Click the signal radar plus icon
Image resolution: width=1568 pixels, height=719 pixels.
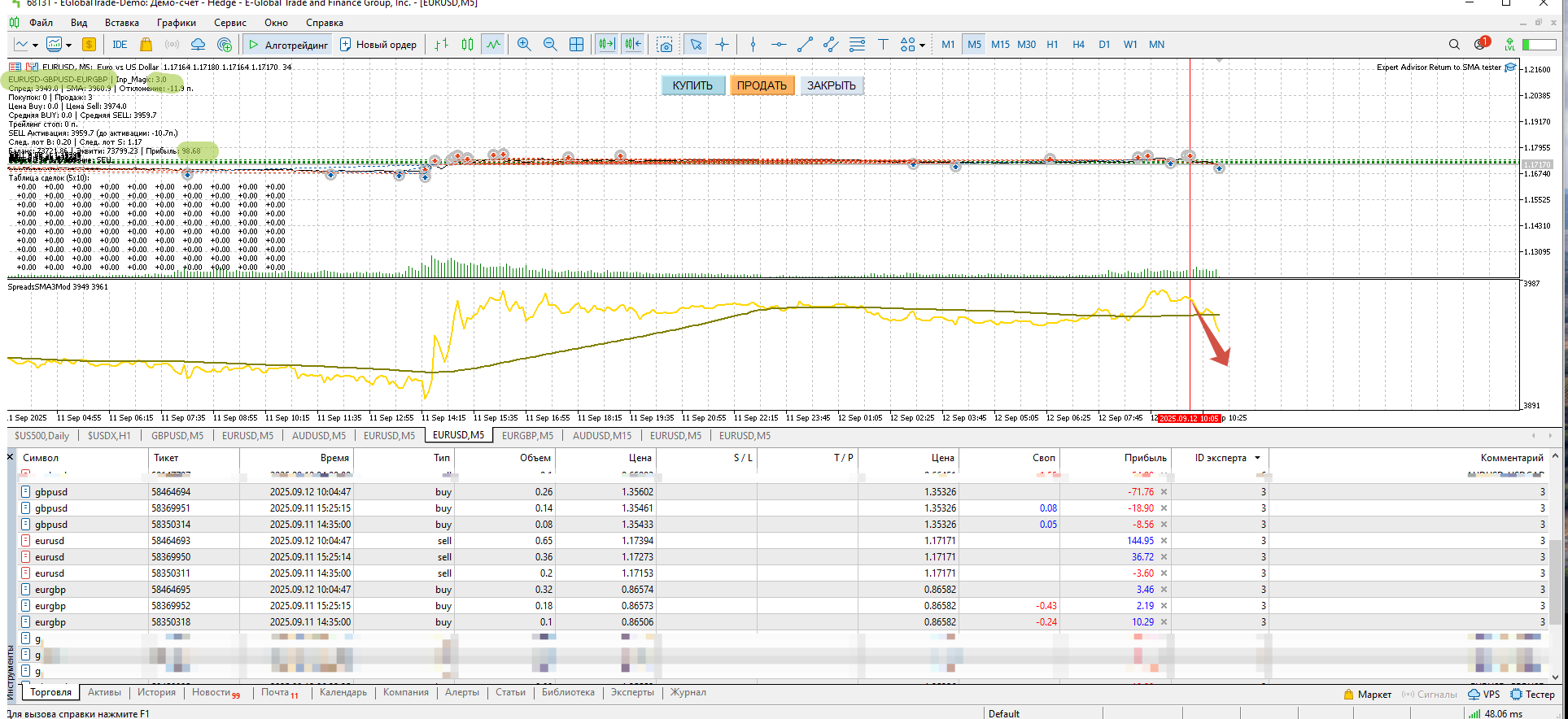[x=225, y=45]
